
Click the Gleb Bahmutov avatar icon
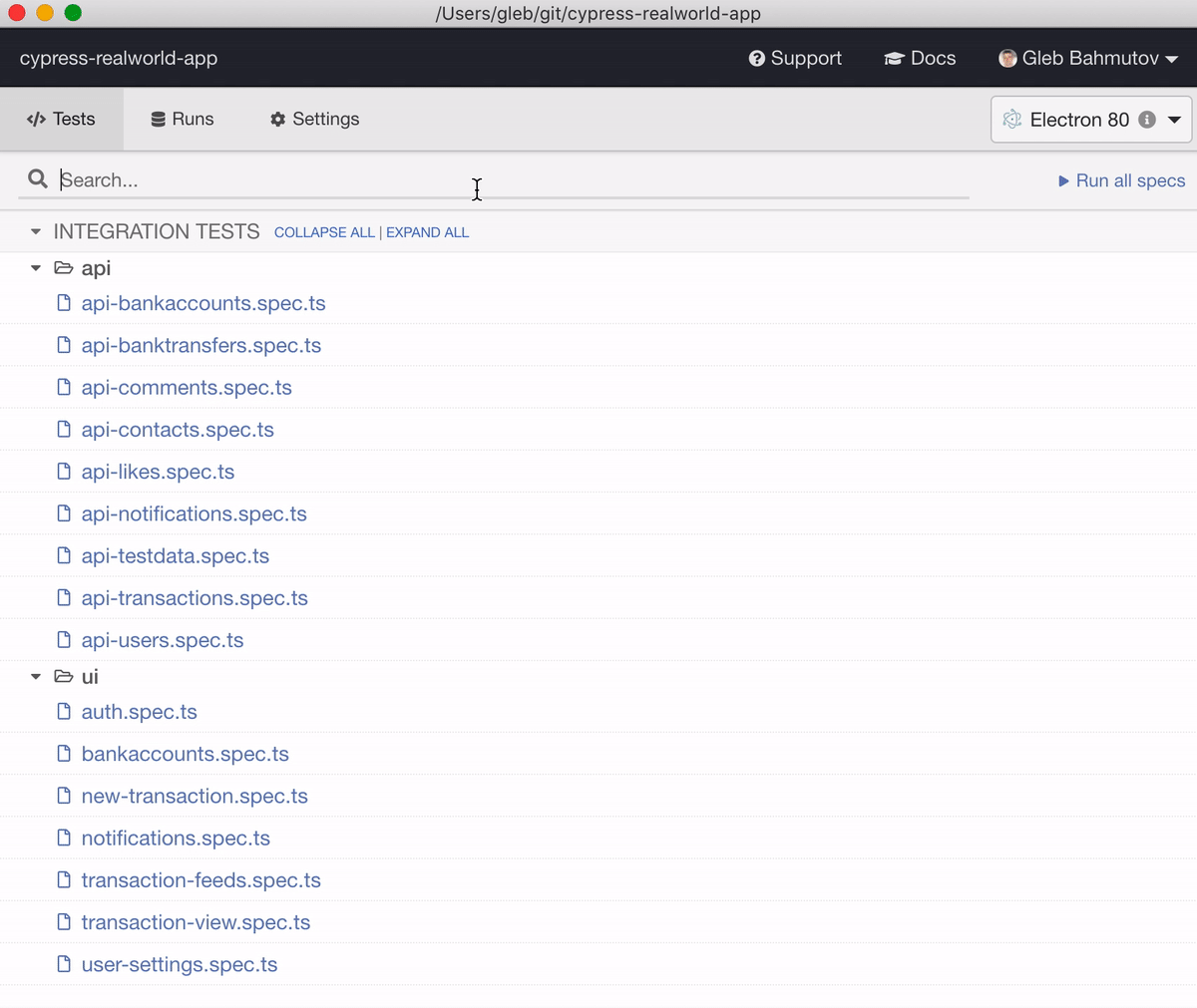click(x=1007, y=58)
